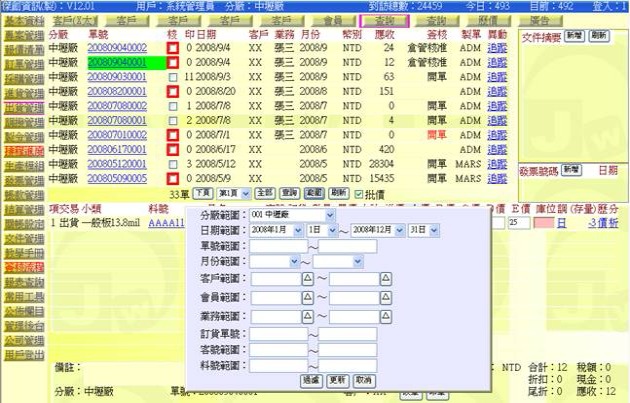The height and width of the screenshot is (403, 630).
Task: Click the triangle lookup icon beside second 客戶範圍 field
Action: click(x=386, y=279)
